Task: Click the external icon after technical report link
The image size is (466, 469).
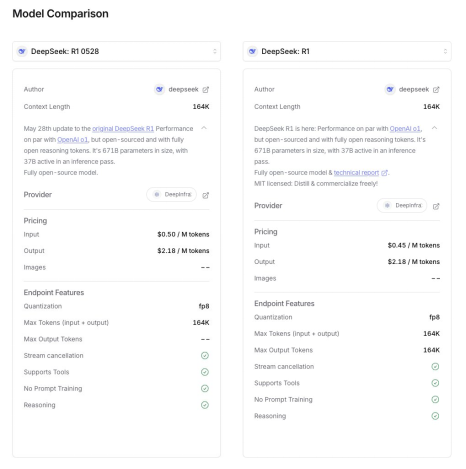Action: (x=384, y=173)
